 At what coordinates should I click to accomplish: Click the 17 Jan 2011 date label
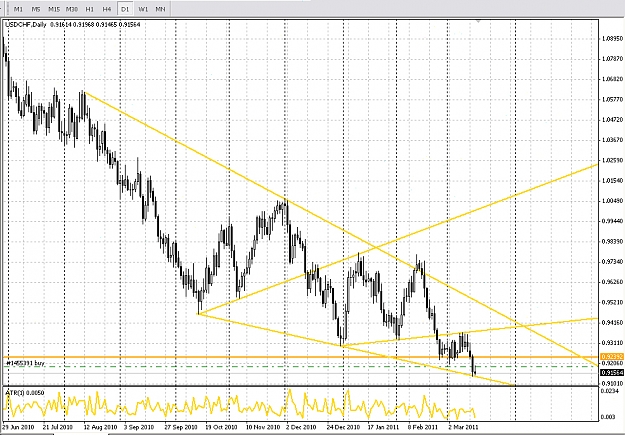coord(383,427)
